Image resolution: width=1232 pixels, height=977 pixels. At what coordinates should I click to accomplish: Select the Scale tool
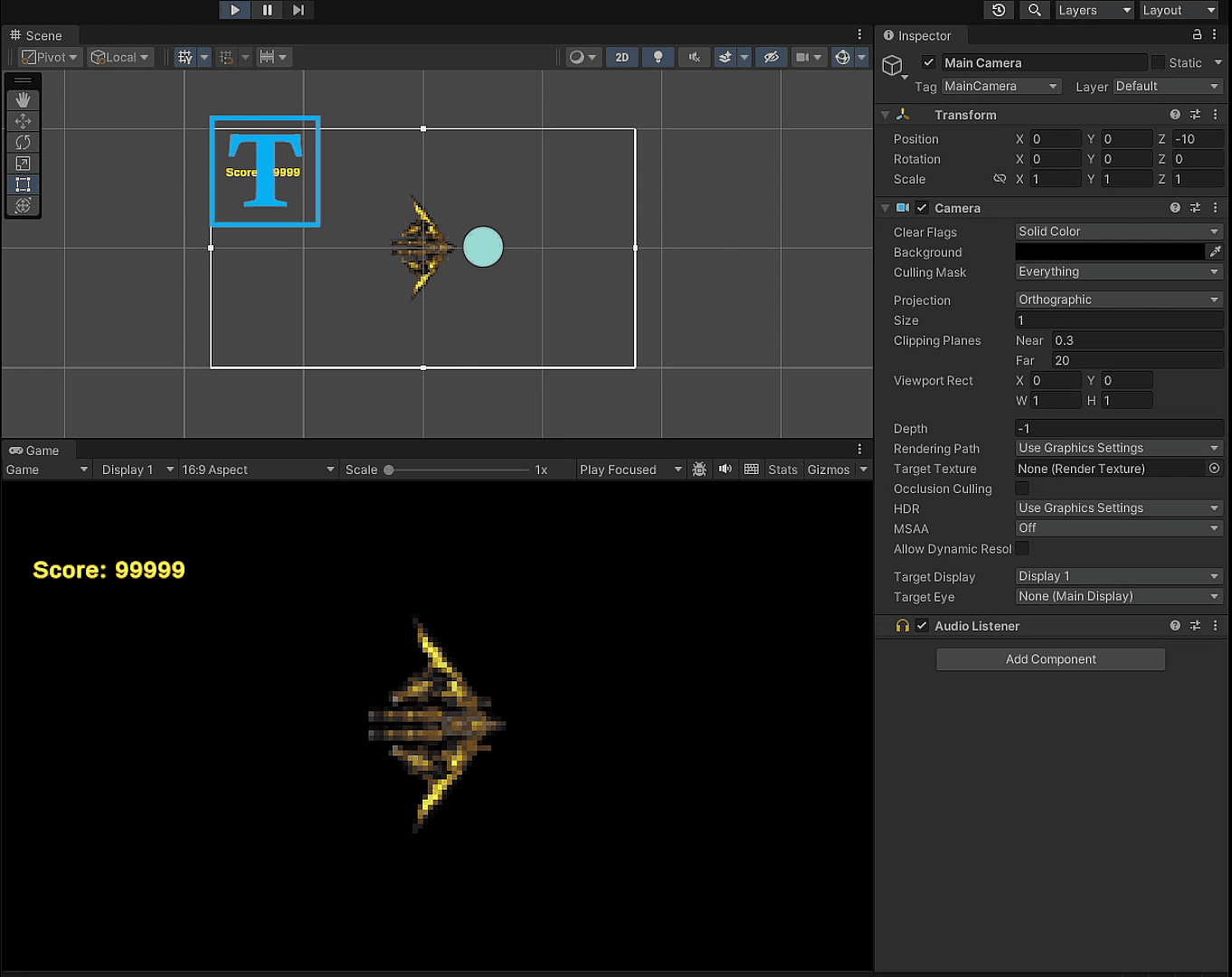pyautogui.click(x=24, y=164)
